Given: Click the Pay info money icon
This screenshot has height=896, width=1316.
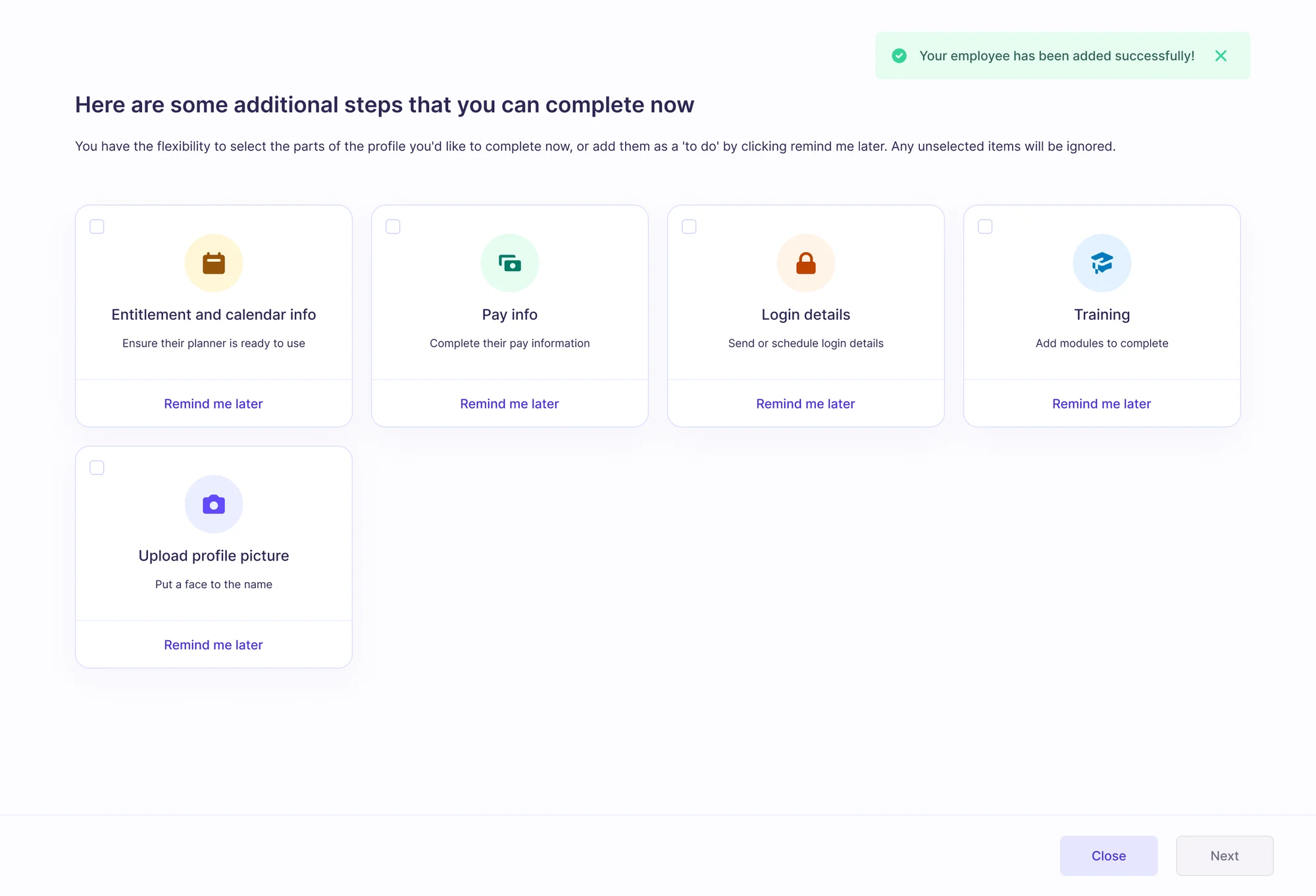Looking at the screenshot, I should (x=510, y=263).
